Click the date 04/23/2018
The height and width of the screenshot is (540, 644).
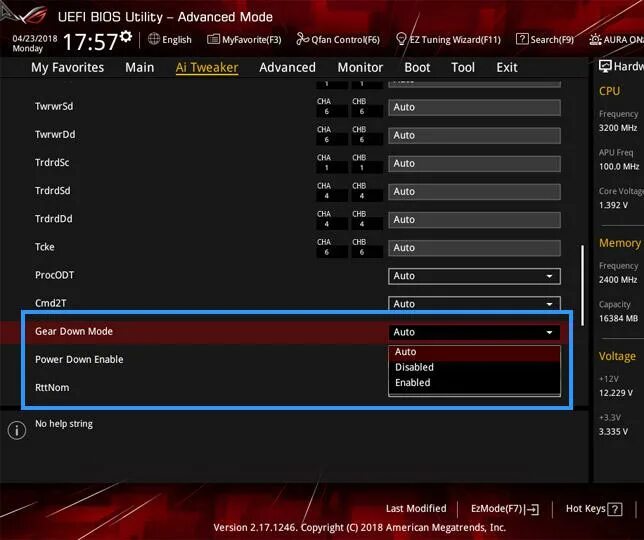[35, 39]
